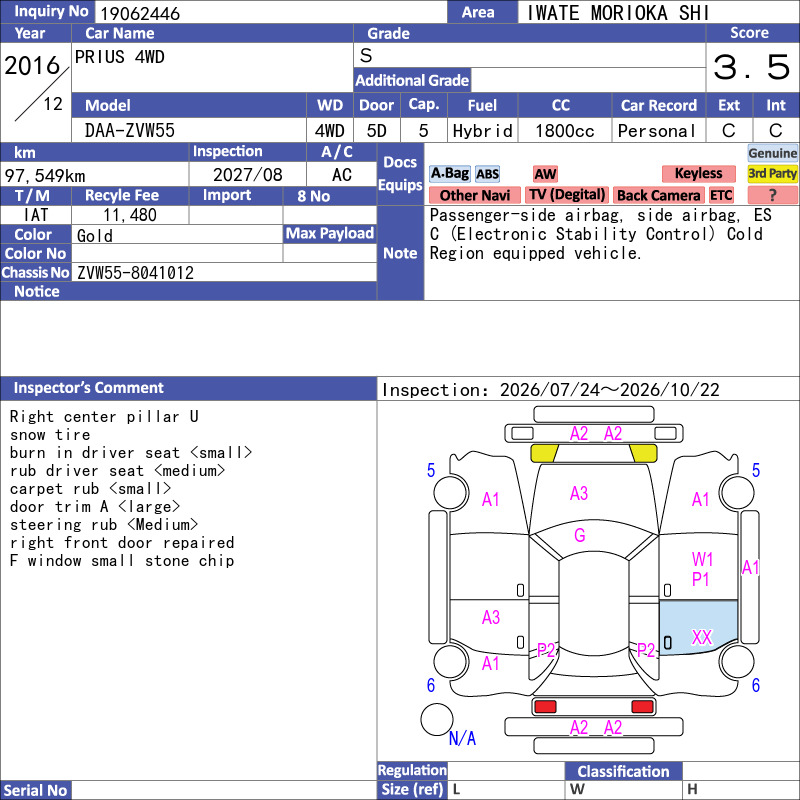Click the red question mark badge
The width and height of the screenshot is (800, 800).
click(772, 195)
